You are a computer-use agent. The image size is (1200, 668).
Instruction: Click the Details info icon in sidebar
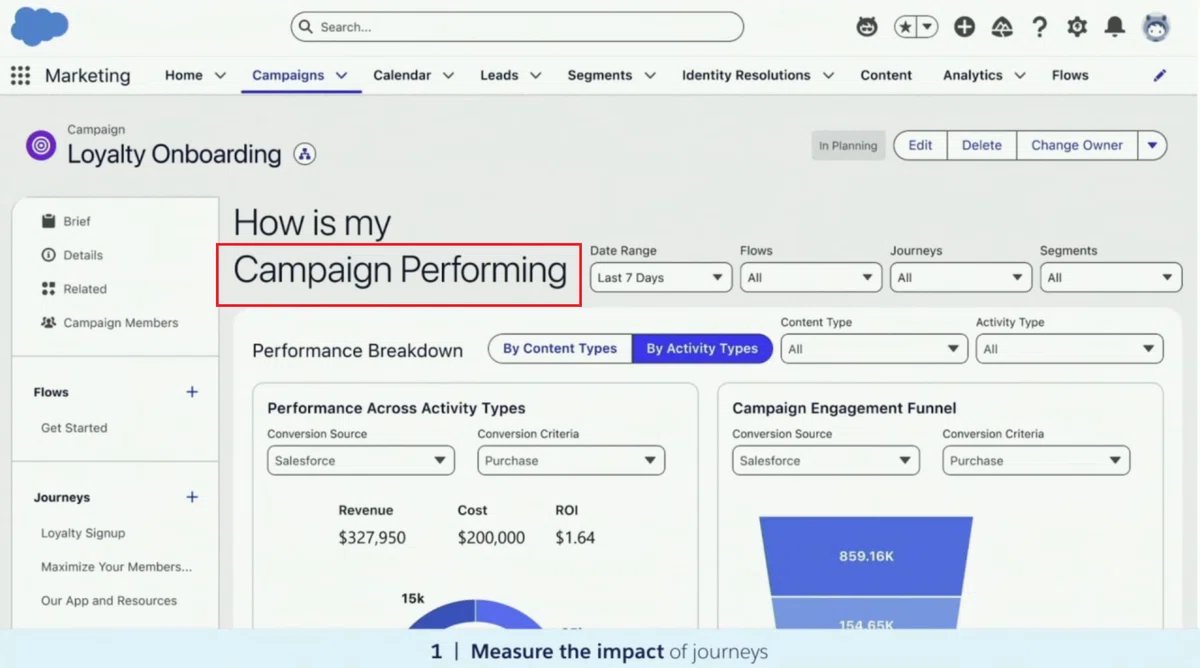48,255
